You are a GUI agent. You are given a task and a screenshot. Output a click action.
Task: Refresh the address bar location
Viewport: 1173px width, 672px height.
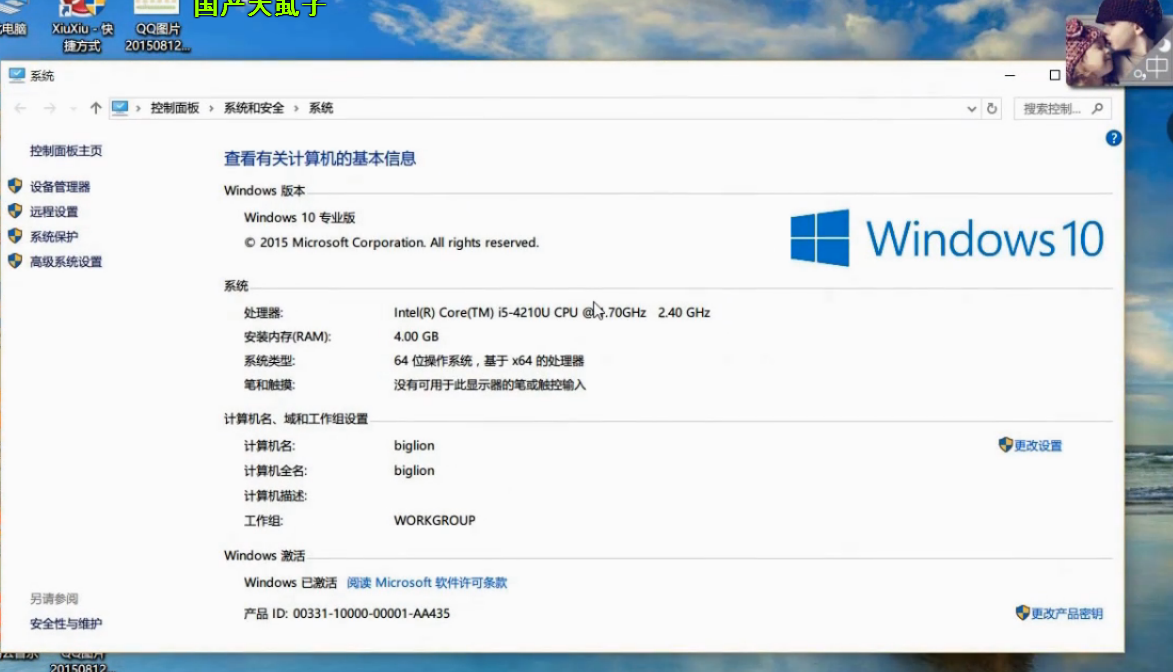click(992, 108)
